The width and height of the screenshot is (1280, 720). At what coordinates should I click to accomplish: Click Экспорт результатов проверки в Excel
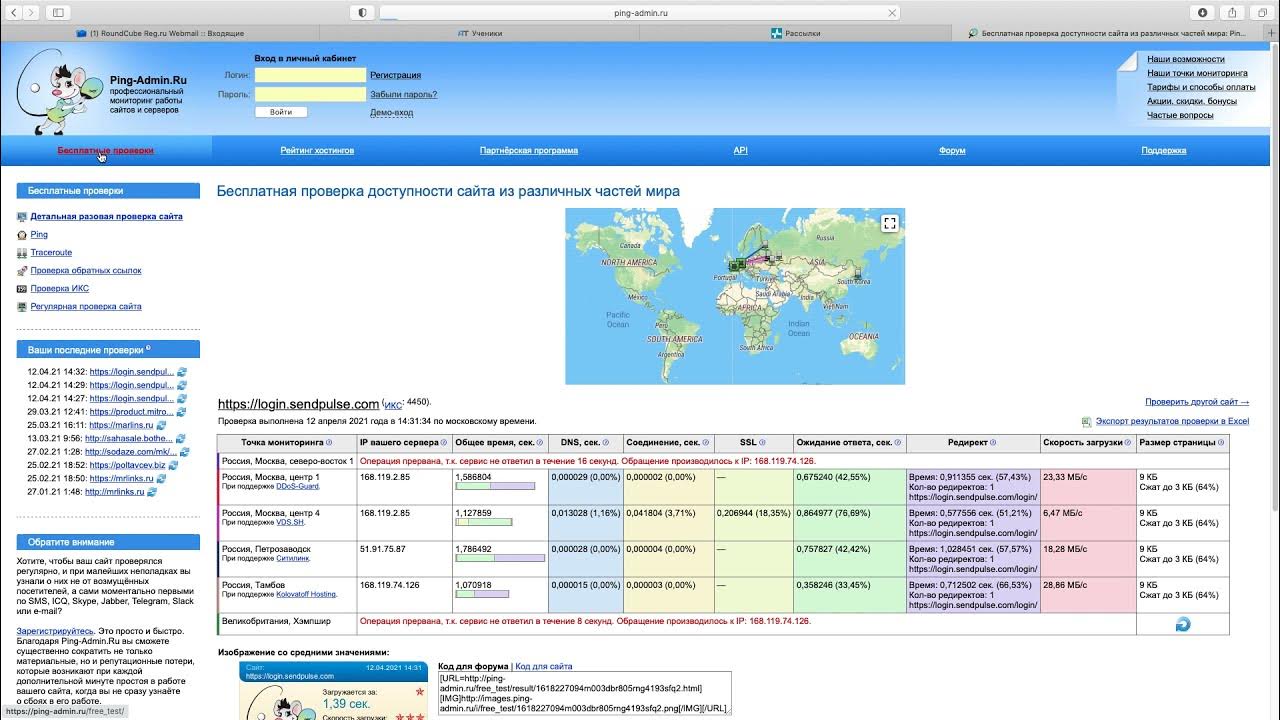tap(1172, 422)
